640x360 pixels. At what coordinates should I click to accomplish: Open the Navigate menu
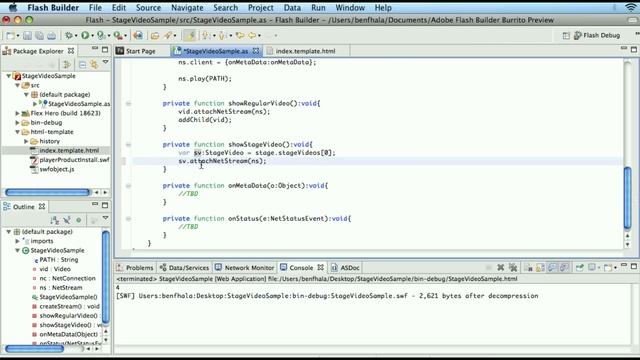tap(187, 8)
